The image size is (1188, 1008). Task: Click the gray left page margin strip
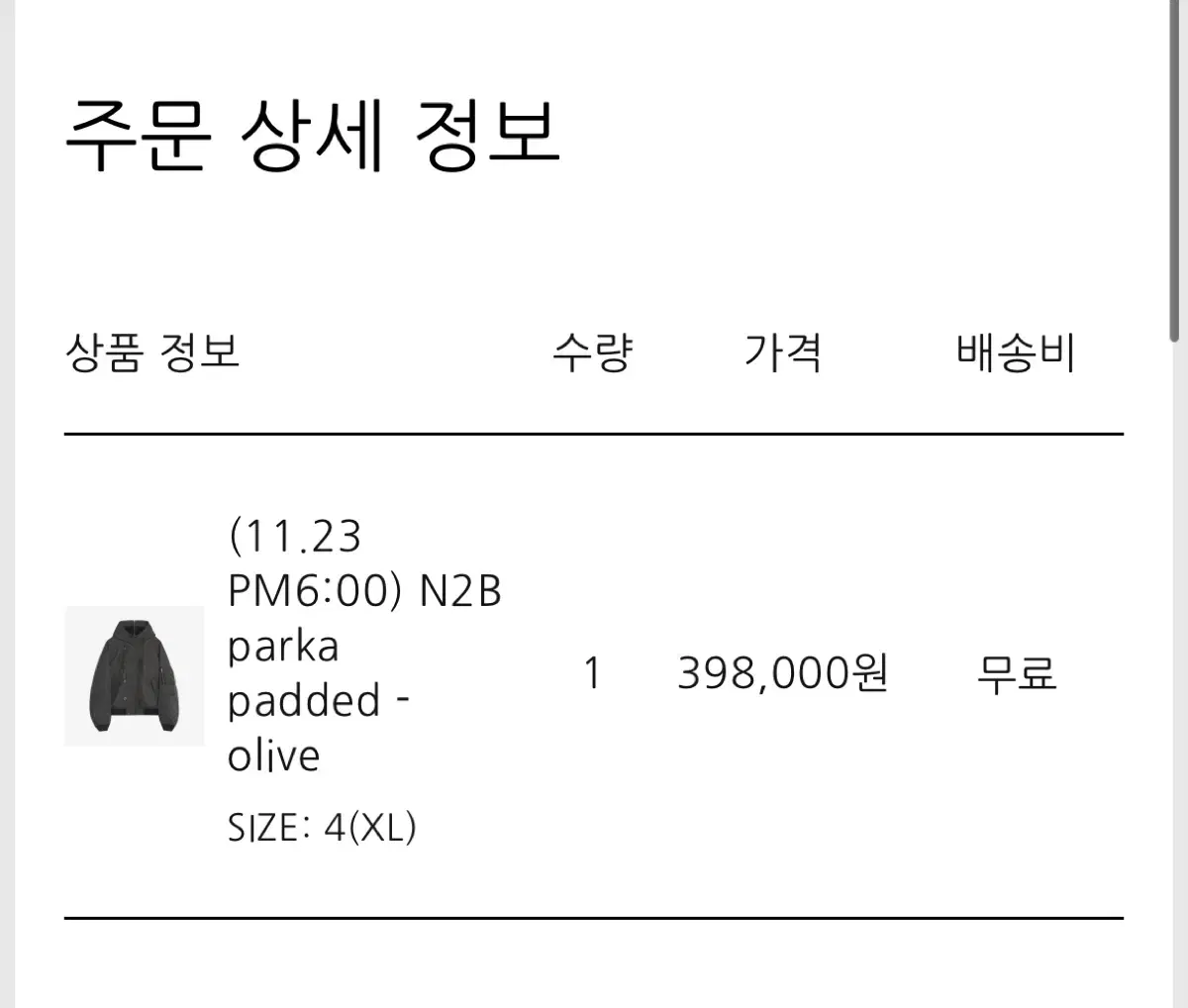(x=8, y=504)
